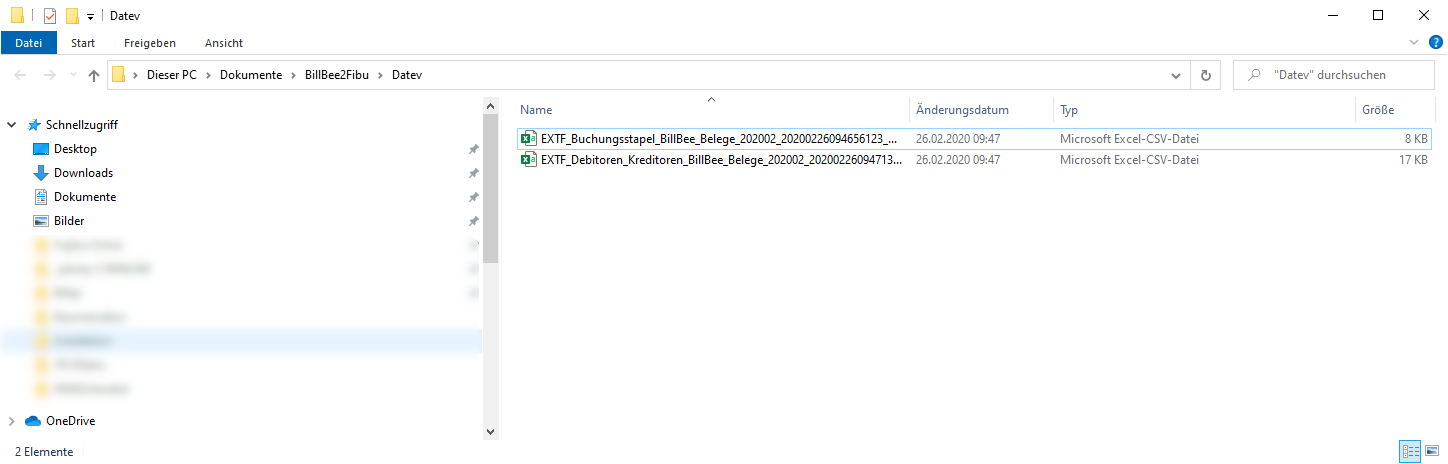
Task: Click BillBee2Fibu in the breadcrumb path
Action: click(337, 75)
